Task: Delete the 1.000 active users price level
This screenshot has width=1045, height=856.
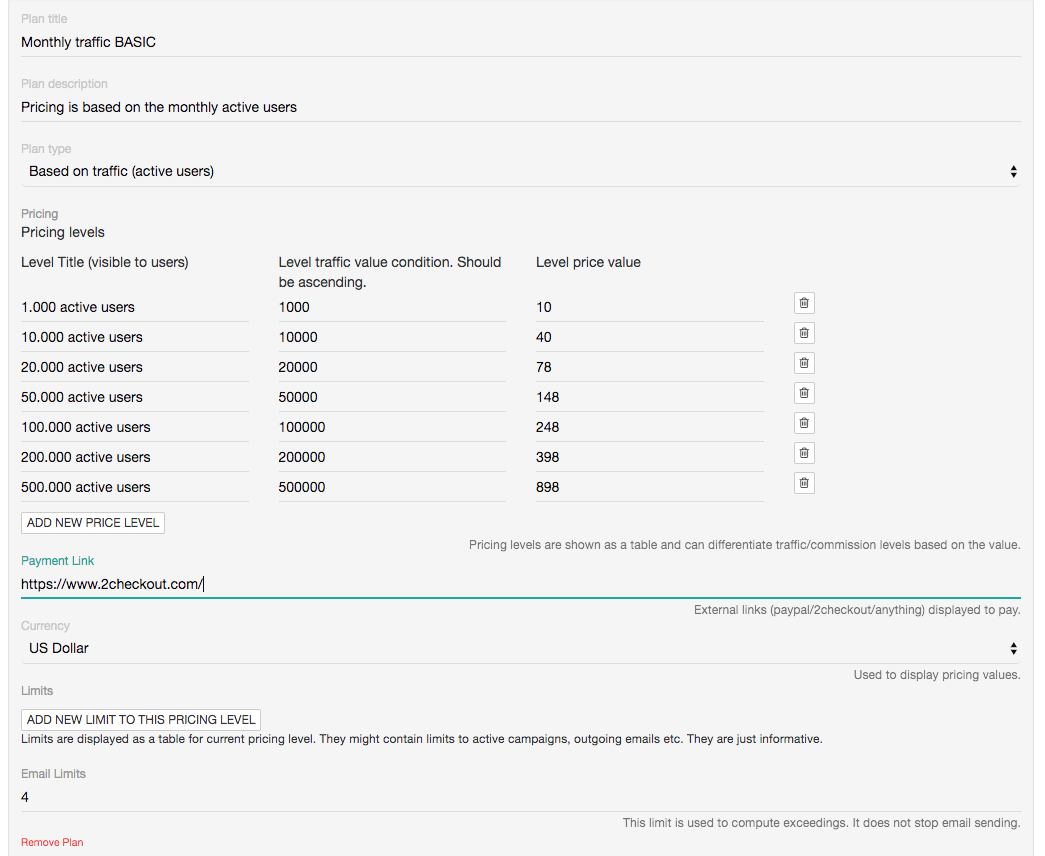Action: (804, 303)
